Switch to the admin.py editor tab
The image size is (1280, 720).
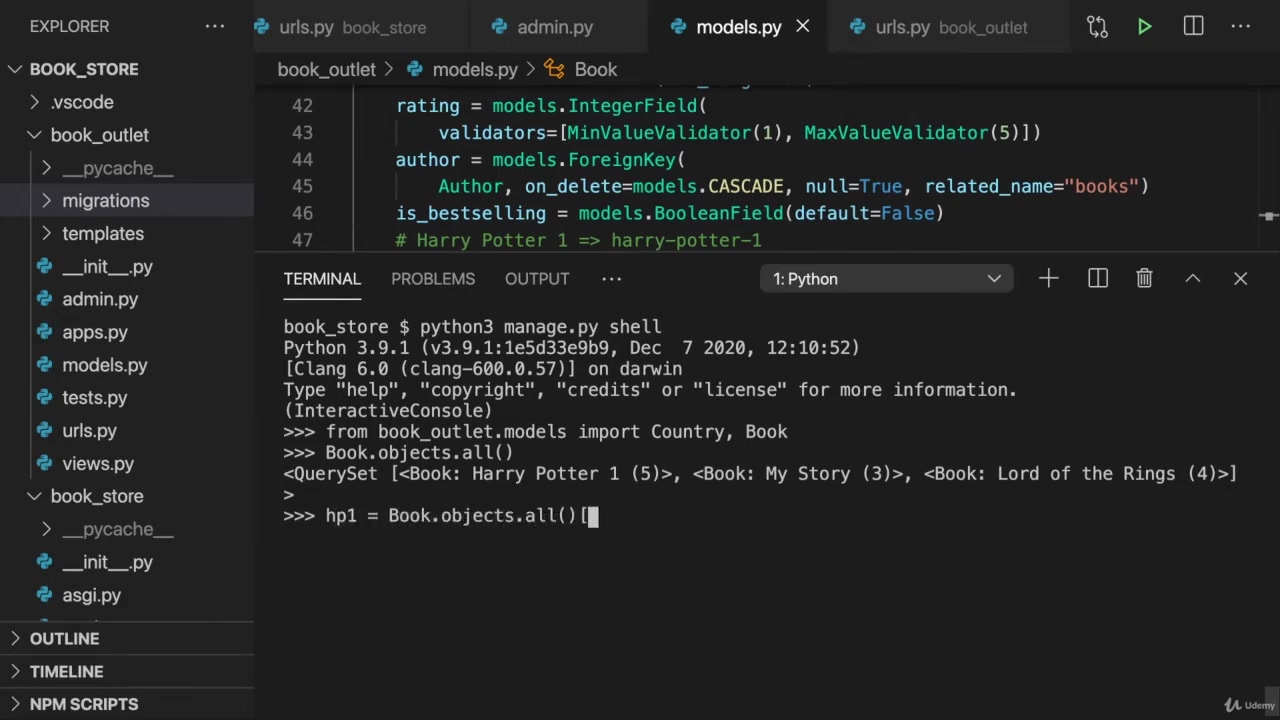pos(555,27)
